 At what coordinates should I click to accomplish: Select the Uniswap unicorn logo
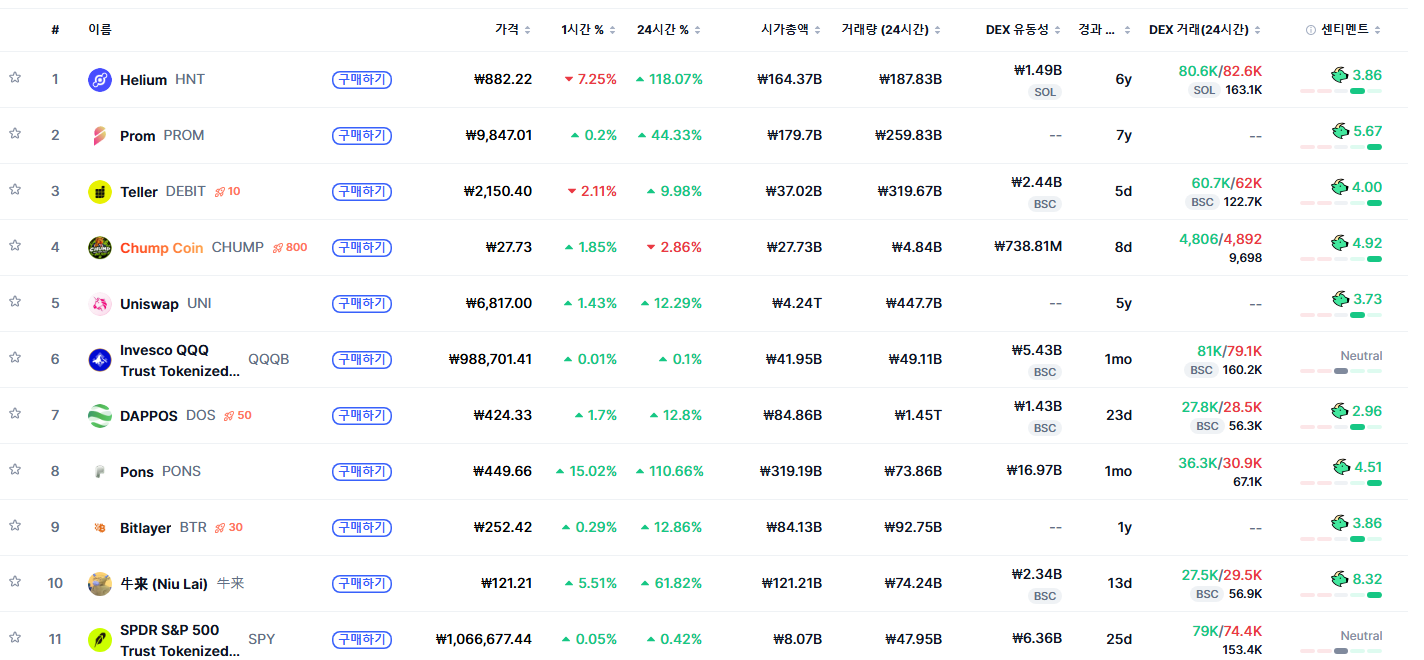[x=100, y=304]
